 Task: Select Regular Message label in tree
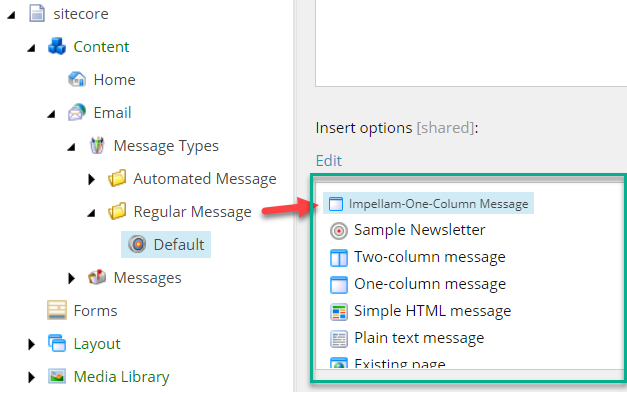192,212
